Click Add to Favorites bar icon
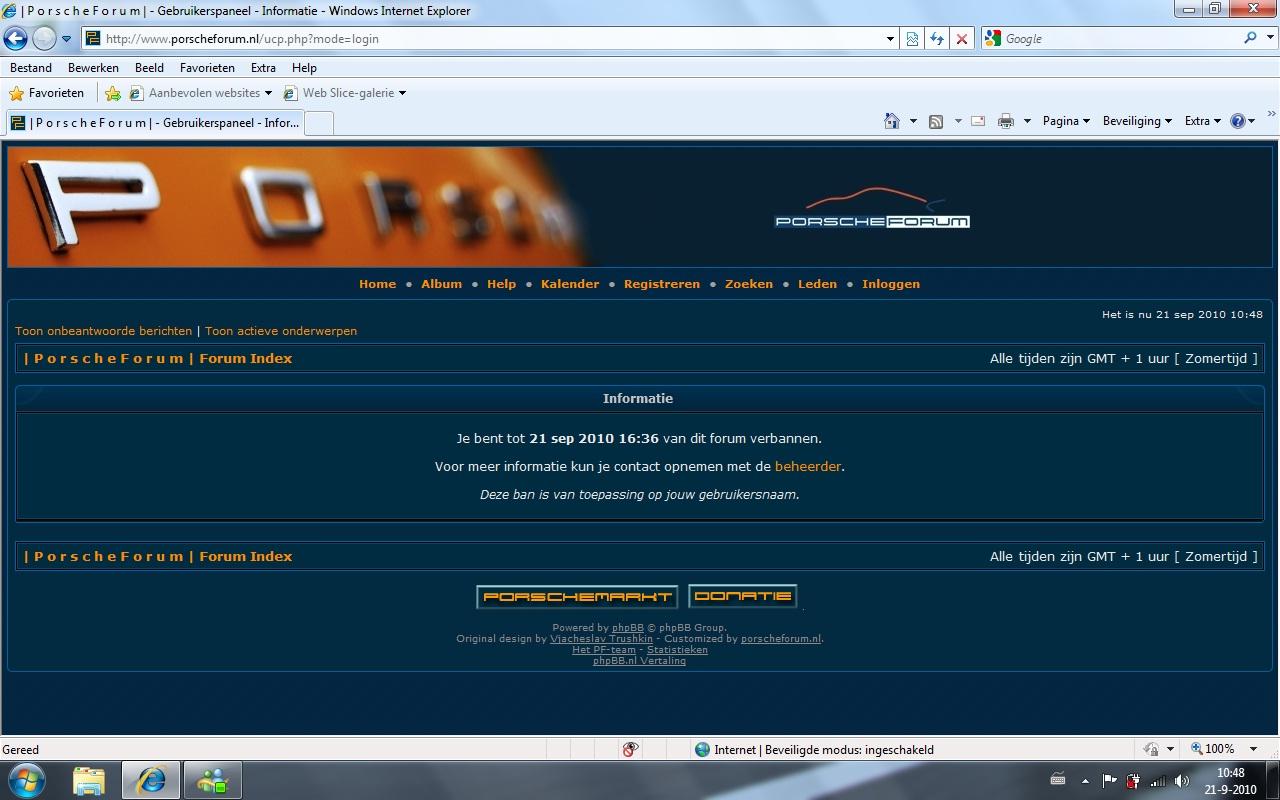The width and height of the screenshot is (1280, 800). coord(113,93)
